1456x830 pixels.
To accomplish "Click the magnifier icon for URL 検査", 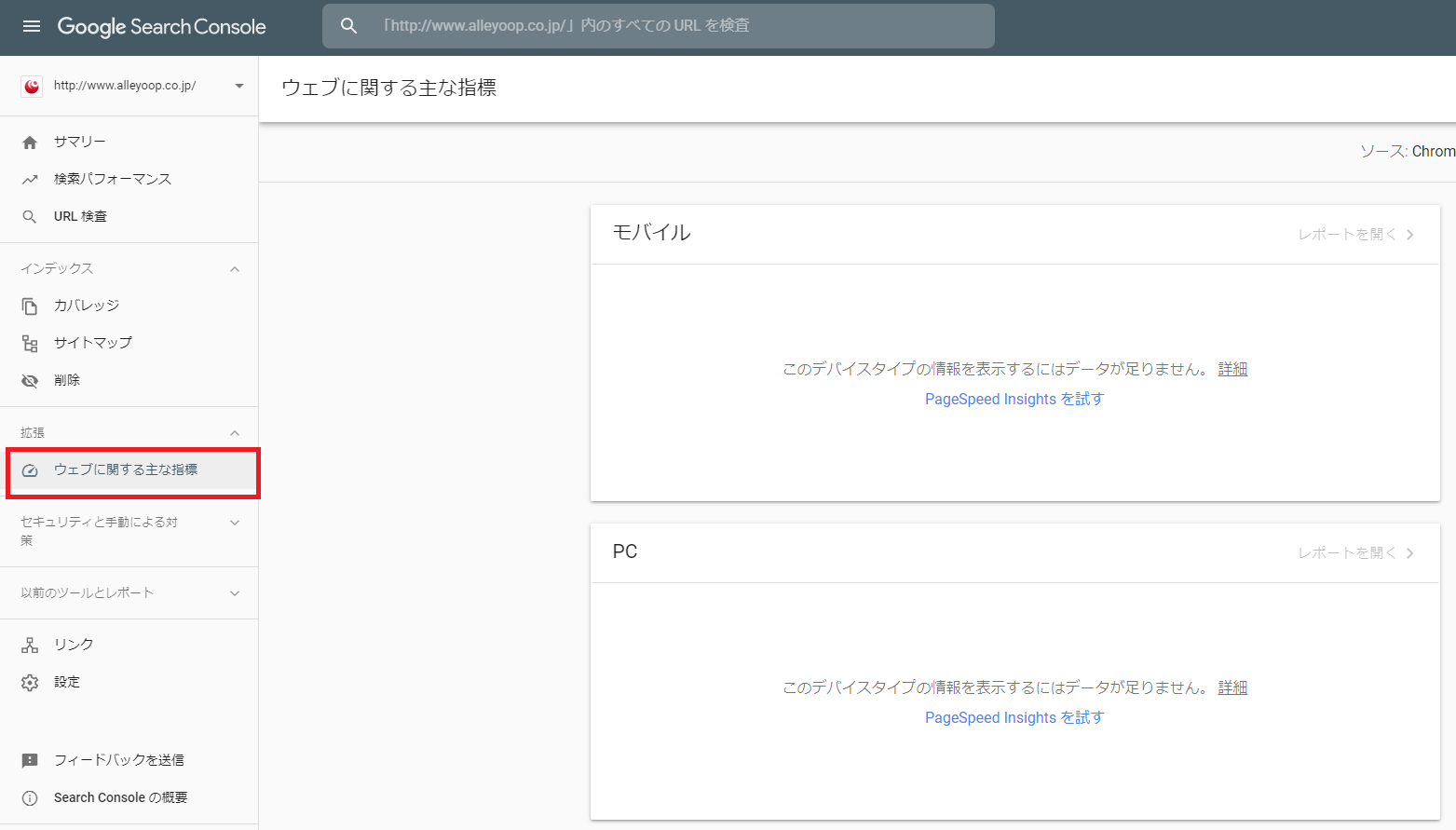I will 30,216.
